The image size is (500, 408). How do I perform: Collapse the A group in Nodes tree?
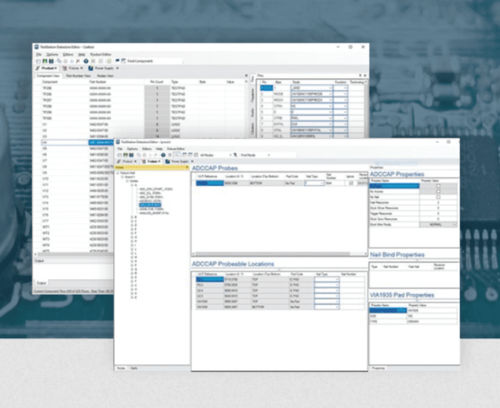click(x=132, y=185)
